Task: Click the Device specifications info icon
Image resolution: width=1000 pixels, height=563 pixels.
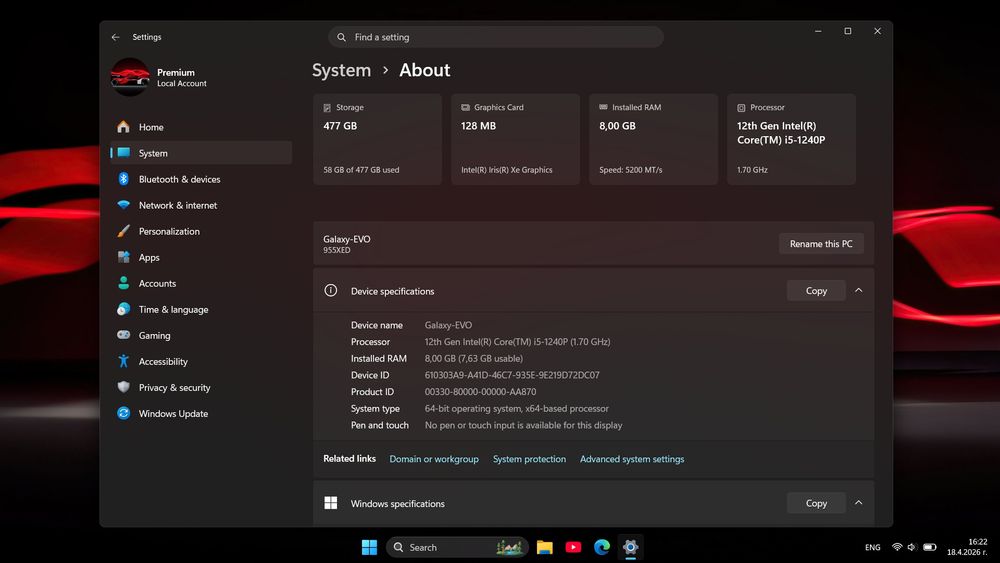Action: point(330,291)
